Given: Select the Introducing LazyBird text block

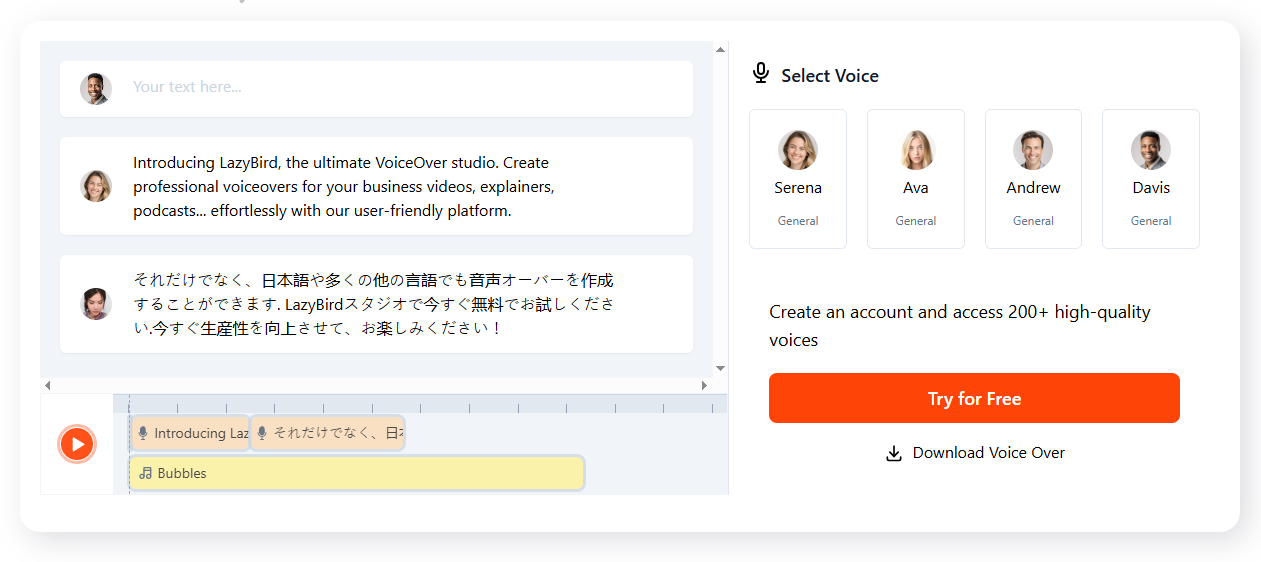Looking at the screenshot, I should tap(376, 186).
